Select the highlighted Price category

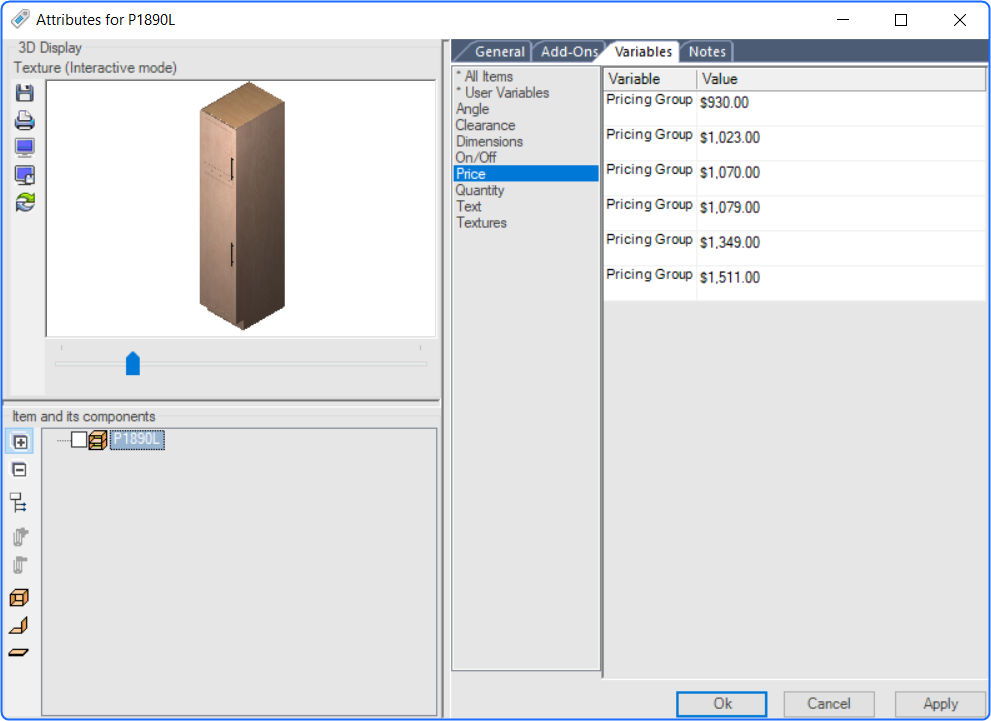click(526, 174)
